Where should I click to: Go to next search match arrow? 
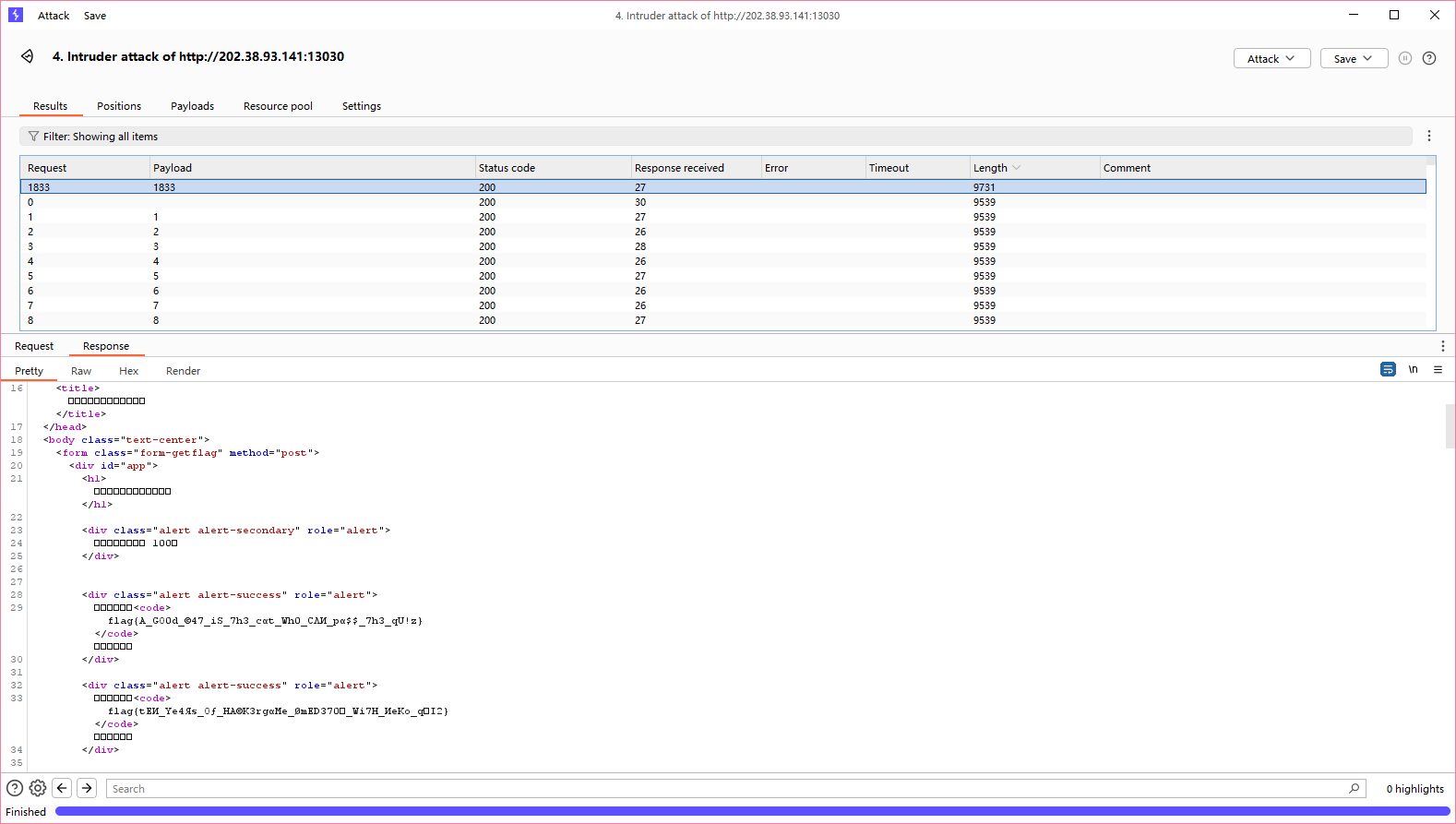click(87, 788)
